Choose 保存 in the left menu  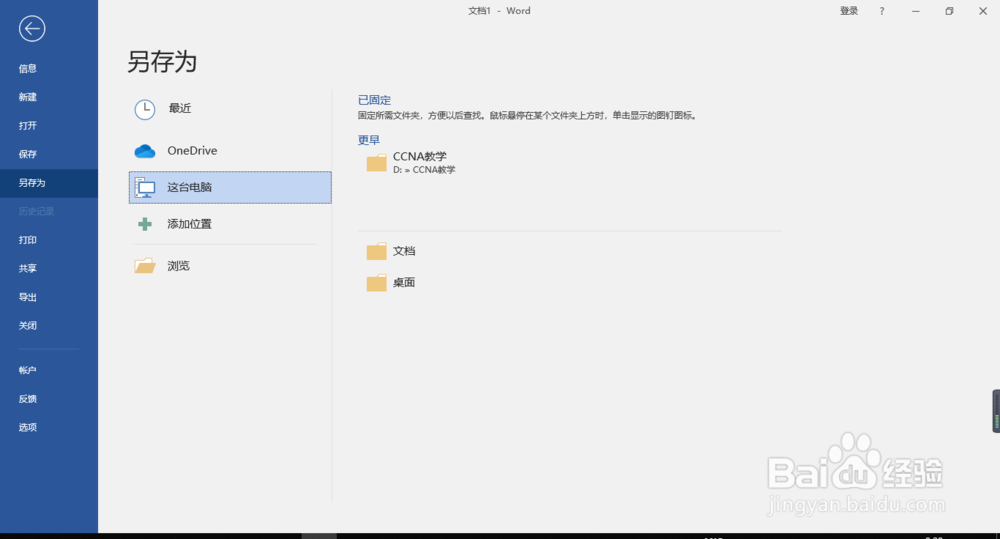27,154
